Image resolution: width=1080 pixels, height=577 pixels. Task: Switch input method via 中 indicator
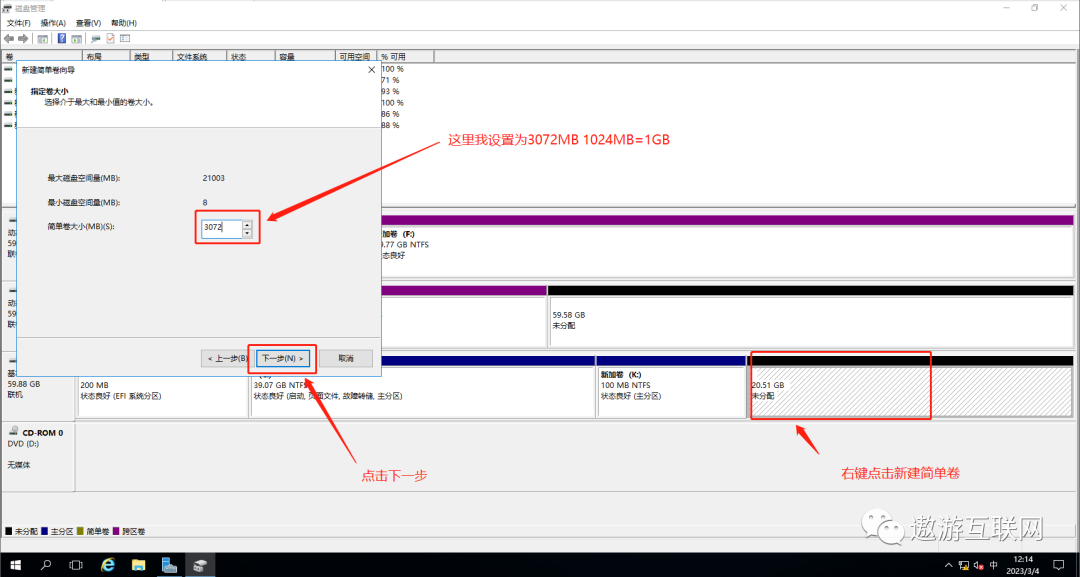993,565
